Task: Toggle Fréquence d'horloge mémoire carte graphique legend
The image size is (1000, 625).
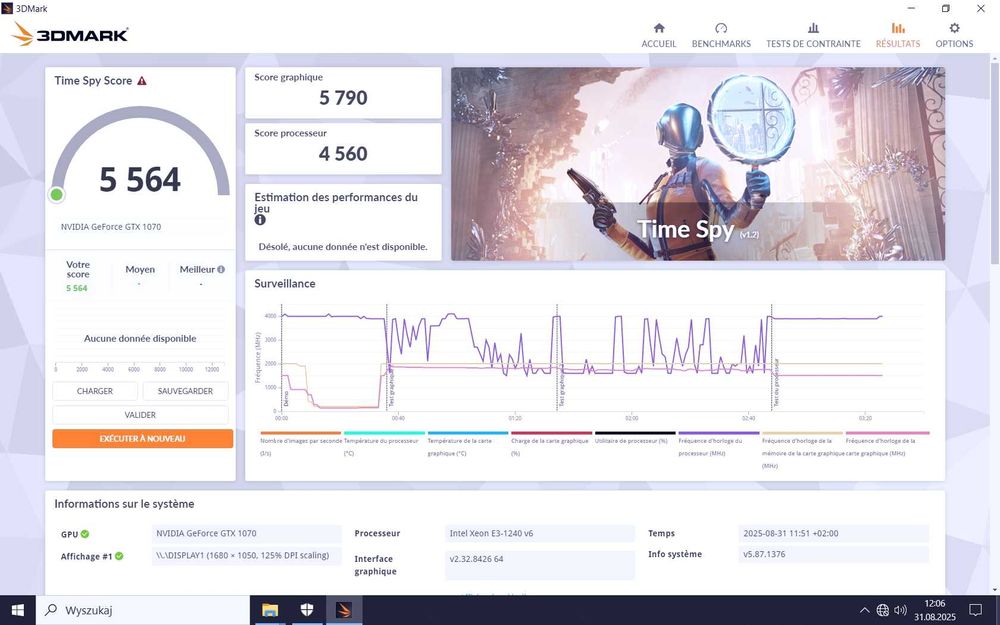Action: [802, 452]
